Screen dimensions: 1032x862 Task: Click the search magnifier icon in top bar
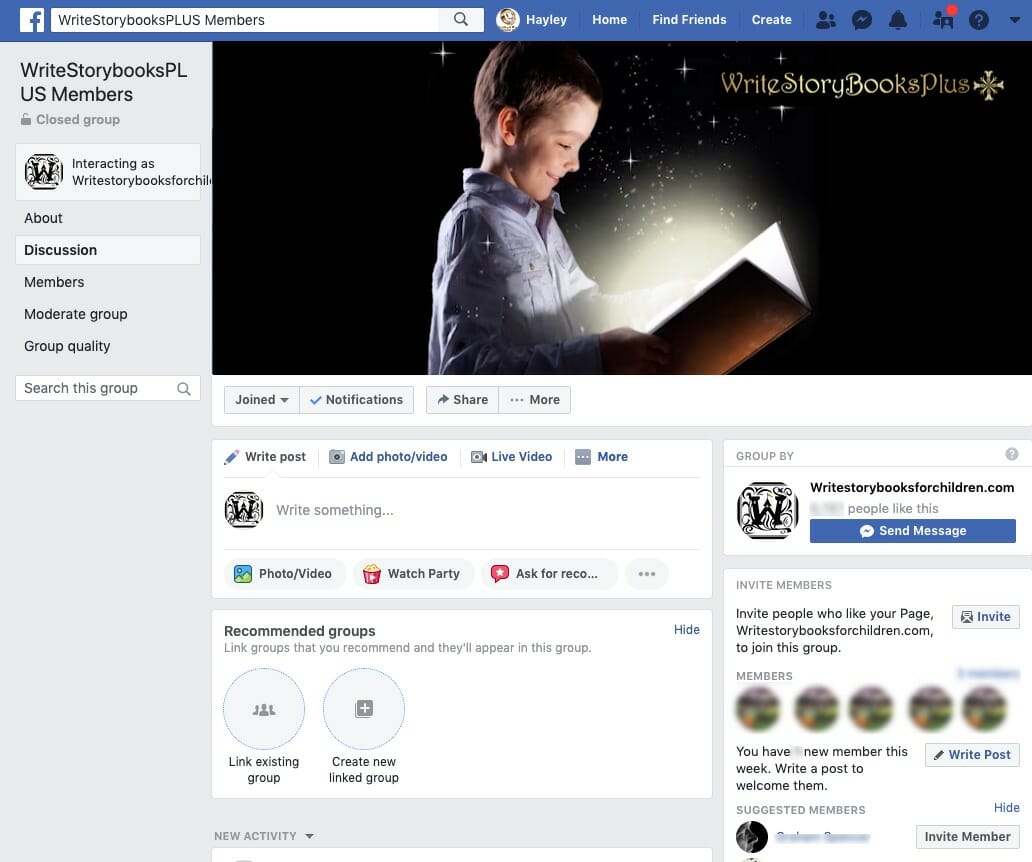click(461, 20)
